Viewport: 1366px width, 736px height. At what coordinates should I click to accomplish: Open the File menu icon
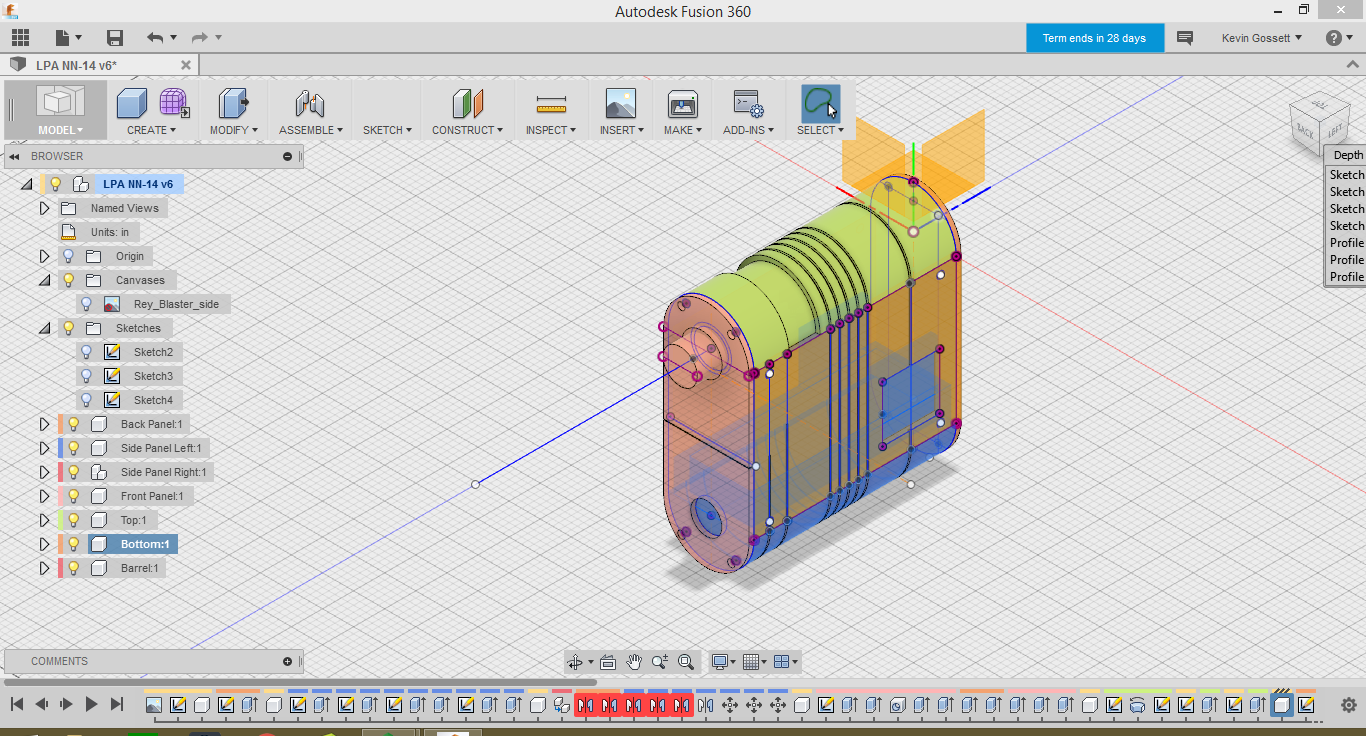(63, 38)
